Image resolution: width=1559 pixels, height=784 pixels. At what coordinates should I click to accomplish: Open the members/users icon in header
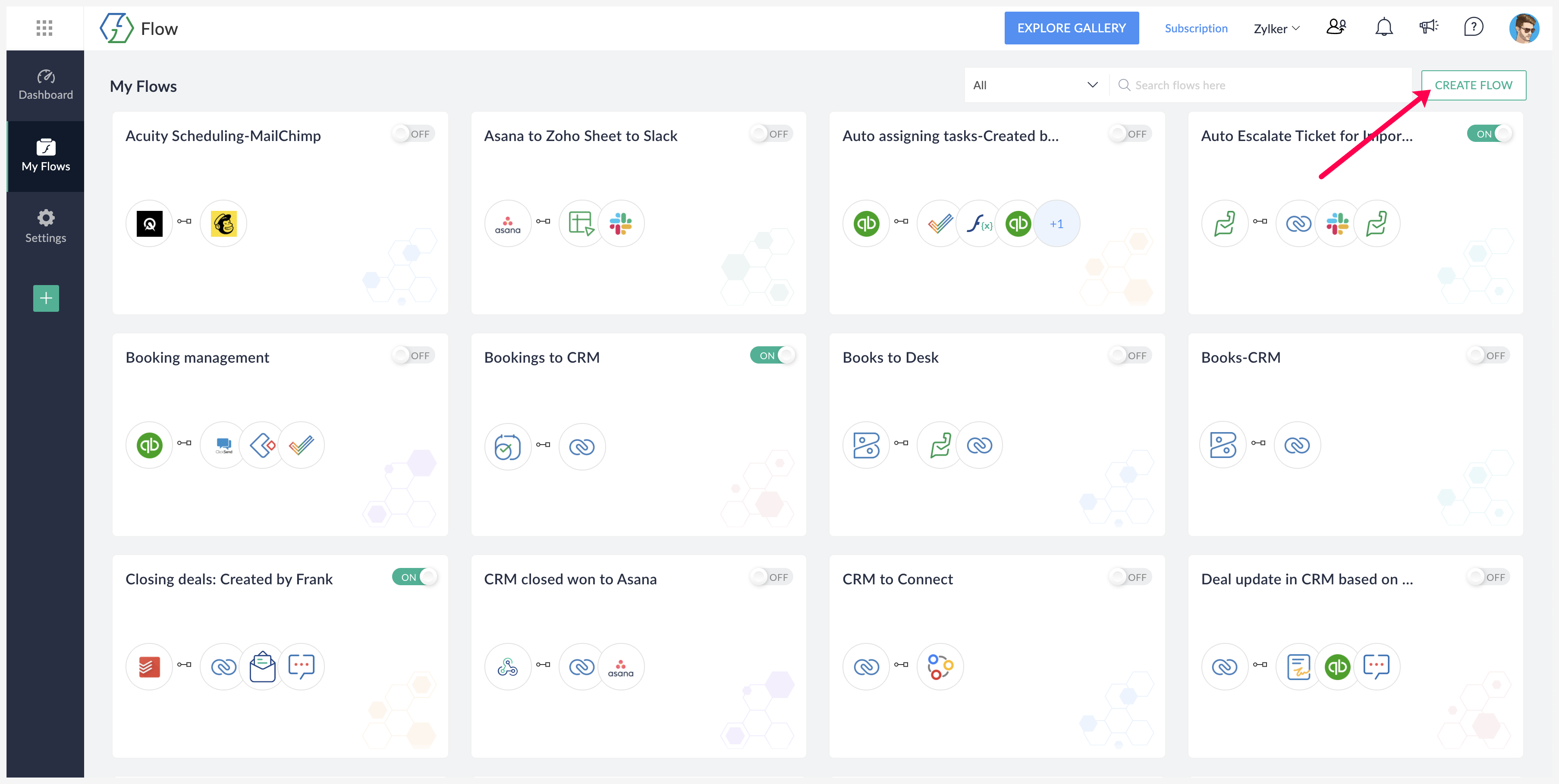pos(1336,27)
